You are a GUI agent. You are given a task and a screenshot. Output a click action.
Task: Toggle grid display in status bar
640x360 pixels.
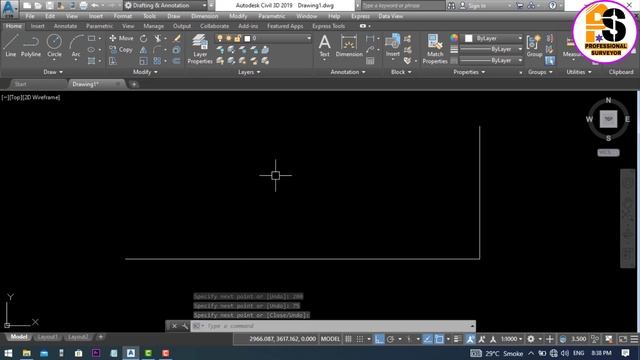[348, 339]
